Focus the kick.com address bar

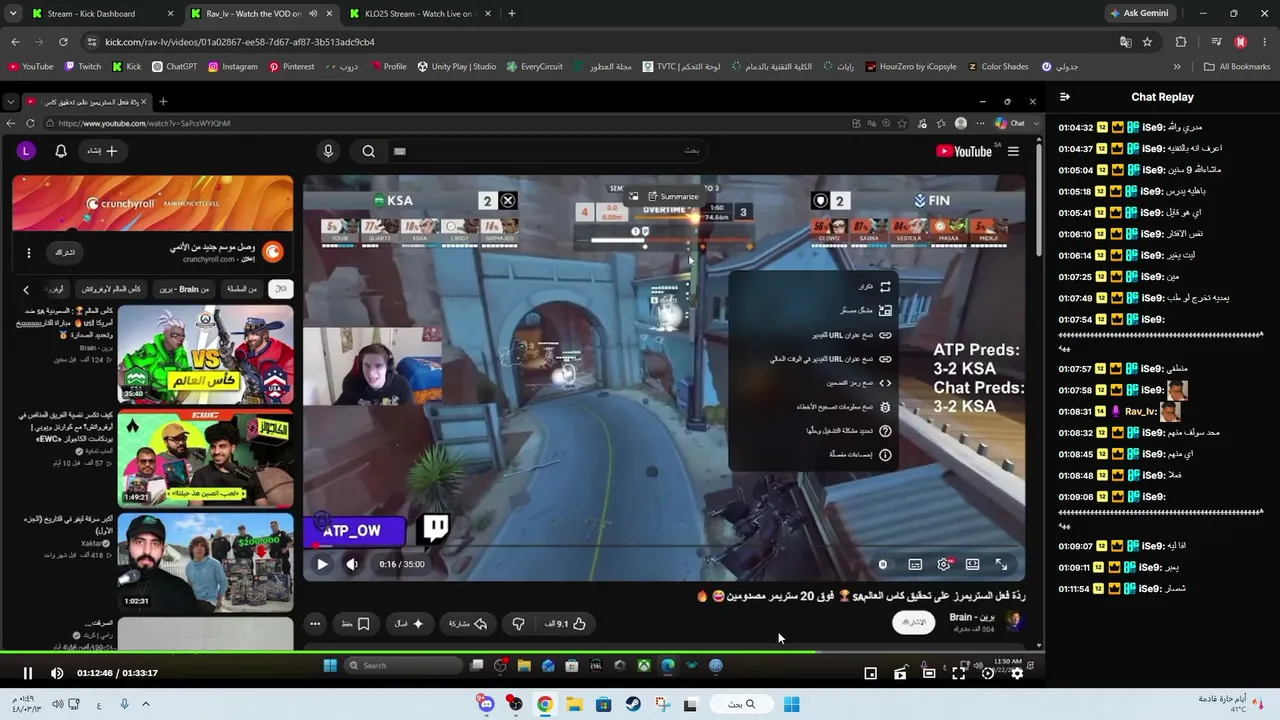(600, 42)
